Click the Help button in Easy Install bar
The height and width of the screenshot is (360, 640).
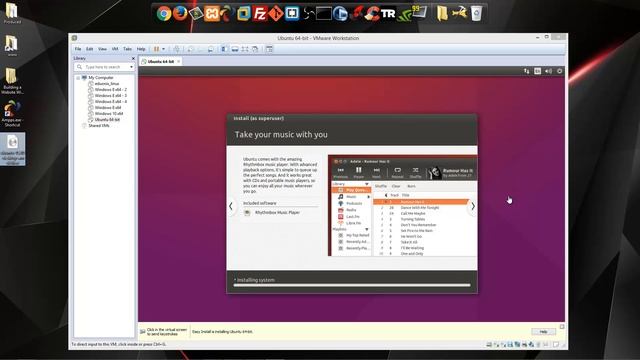(x=543, y=332)
